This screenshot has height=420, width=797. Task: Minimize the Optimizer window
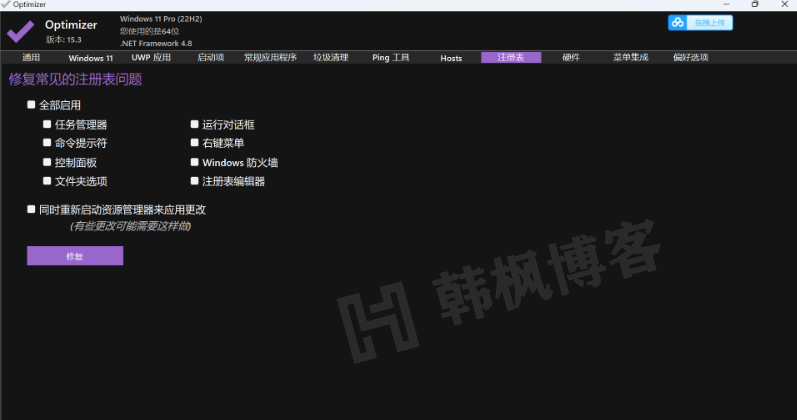[726, 4]
